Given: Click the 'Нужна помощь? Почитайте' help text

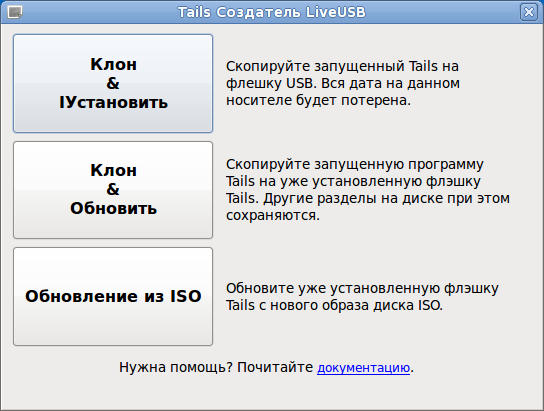Looking at the screenshot, I should click(x=216, y=367).
